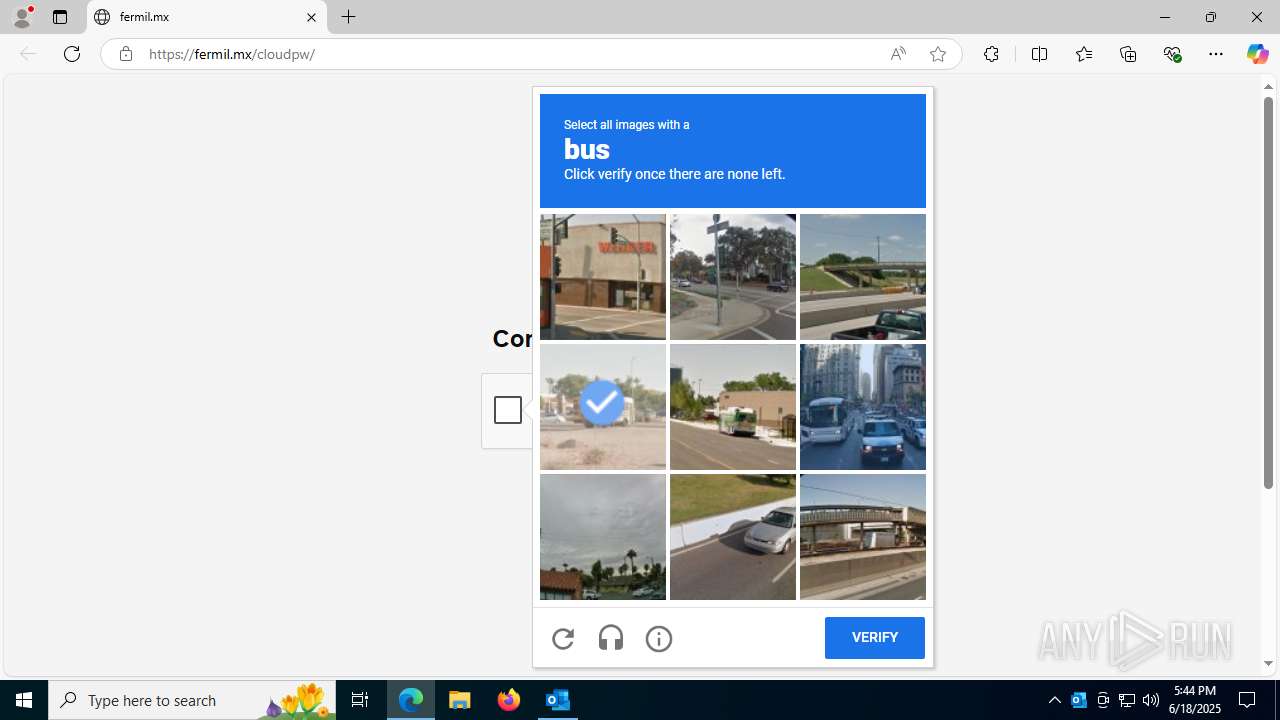Open the Collections panel

[x=1128, y=54]
